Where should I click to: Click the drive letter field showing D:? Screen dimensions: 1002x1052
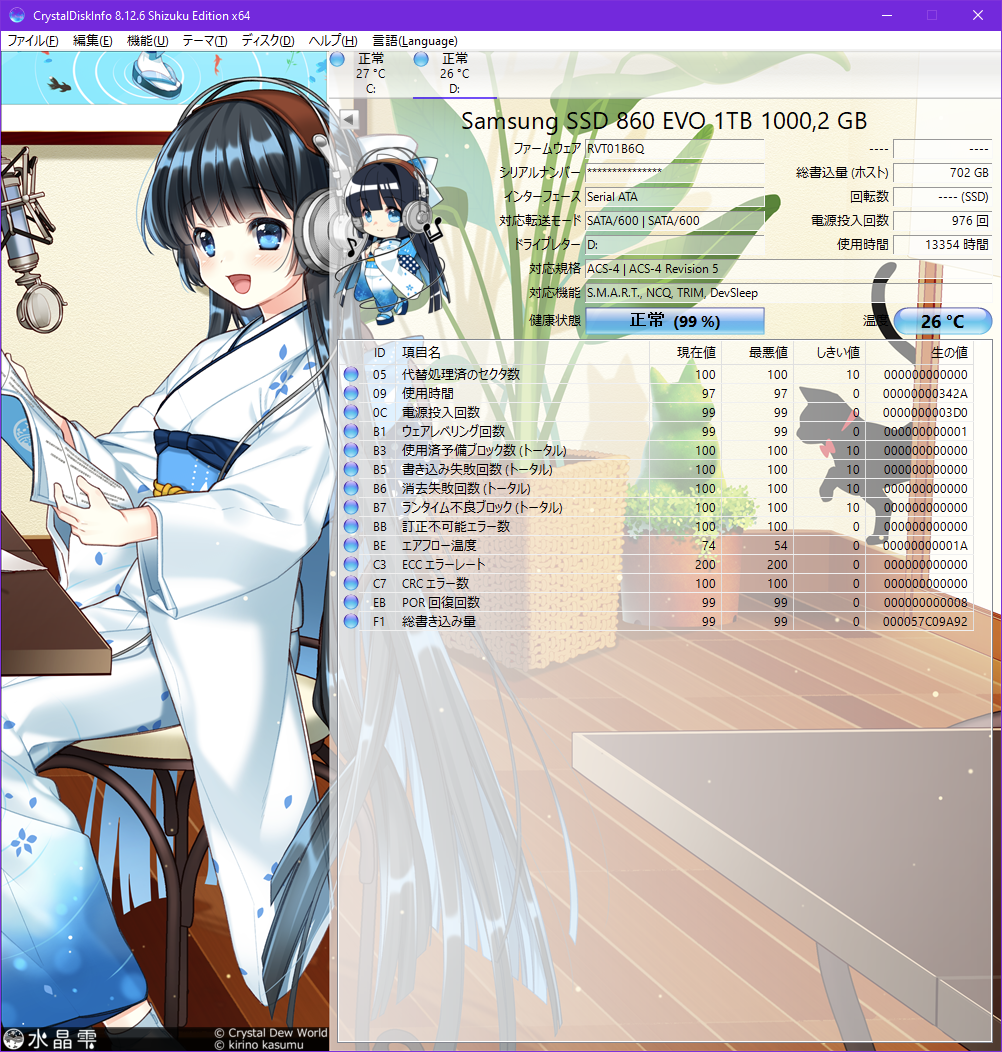(x=674, y=245)
